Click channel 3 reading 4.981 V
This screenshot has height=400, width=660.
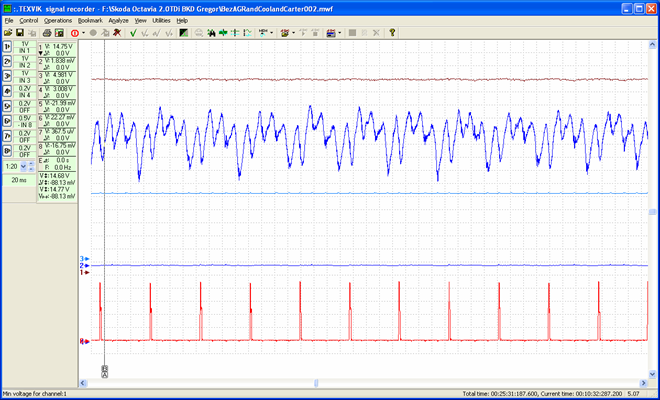[x=61, y=75]
